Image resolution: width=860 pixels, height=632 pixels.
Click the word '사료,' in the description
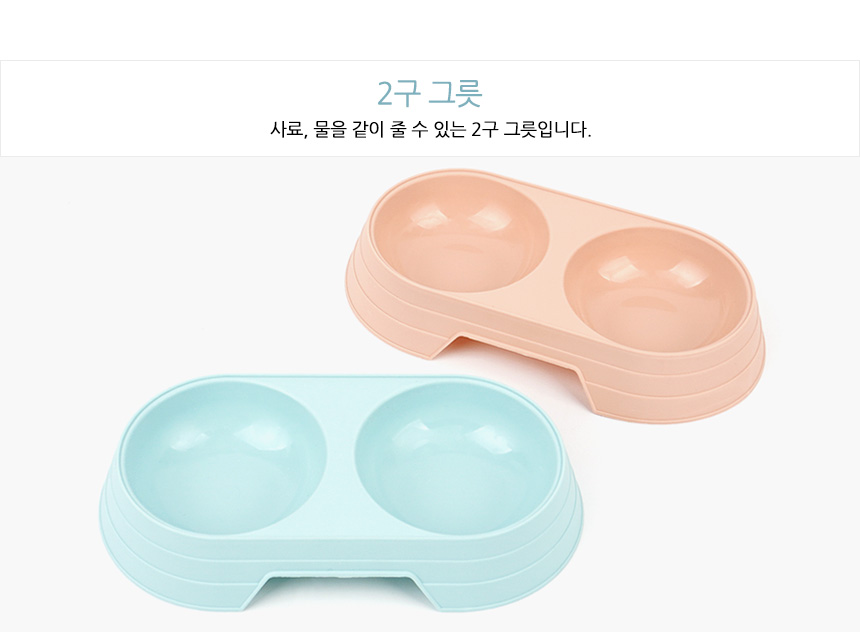tap(287, 130)
